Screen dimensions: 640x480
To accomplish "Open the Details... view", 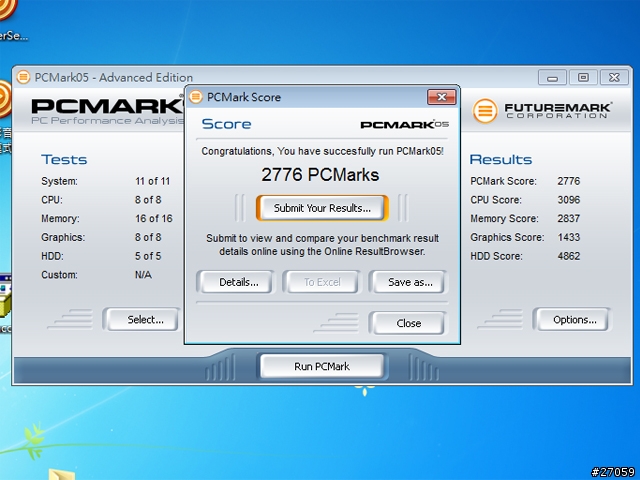I will (236, 282).
